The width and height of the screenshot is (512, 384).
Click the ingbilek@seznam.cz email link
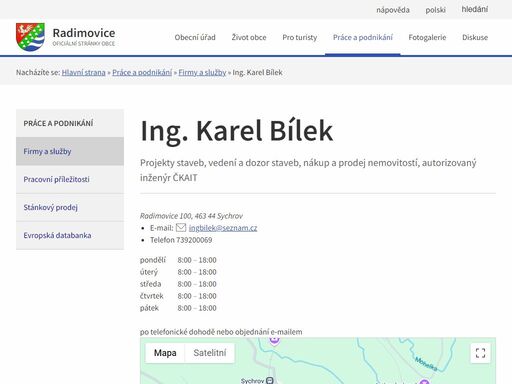point(223,228)
